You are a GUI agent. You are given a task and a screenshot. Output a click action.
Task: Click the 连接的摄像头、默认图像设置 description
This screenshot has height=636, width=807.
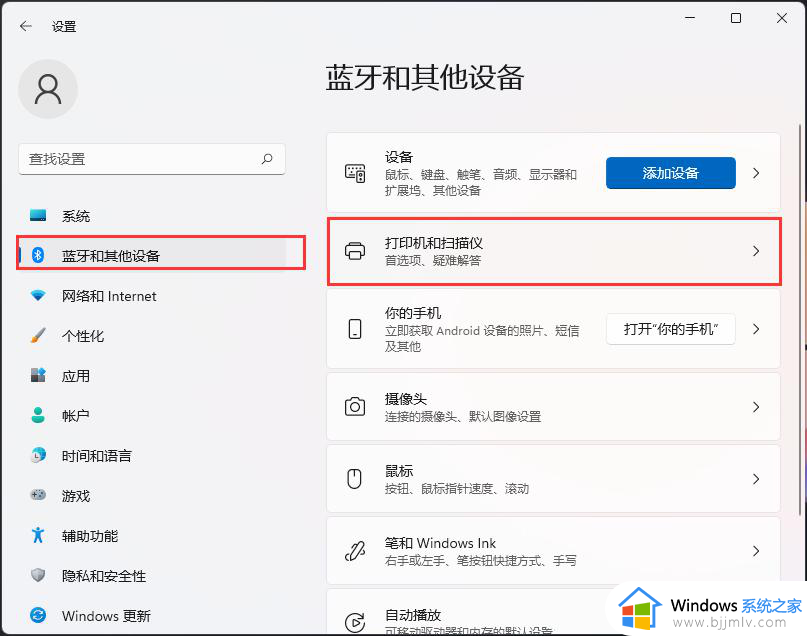463,416
